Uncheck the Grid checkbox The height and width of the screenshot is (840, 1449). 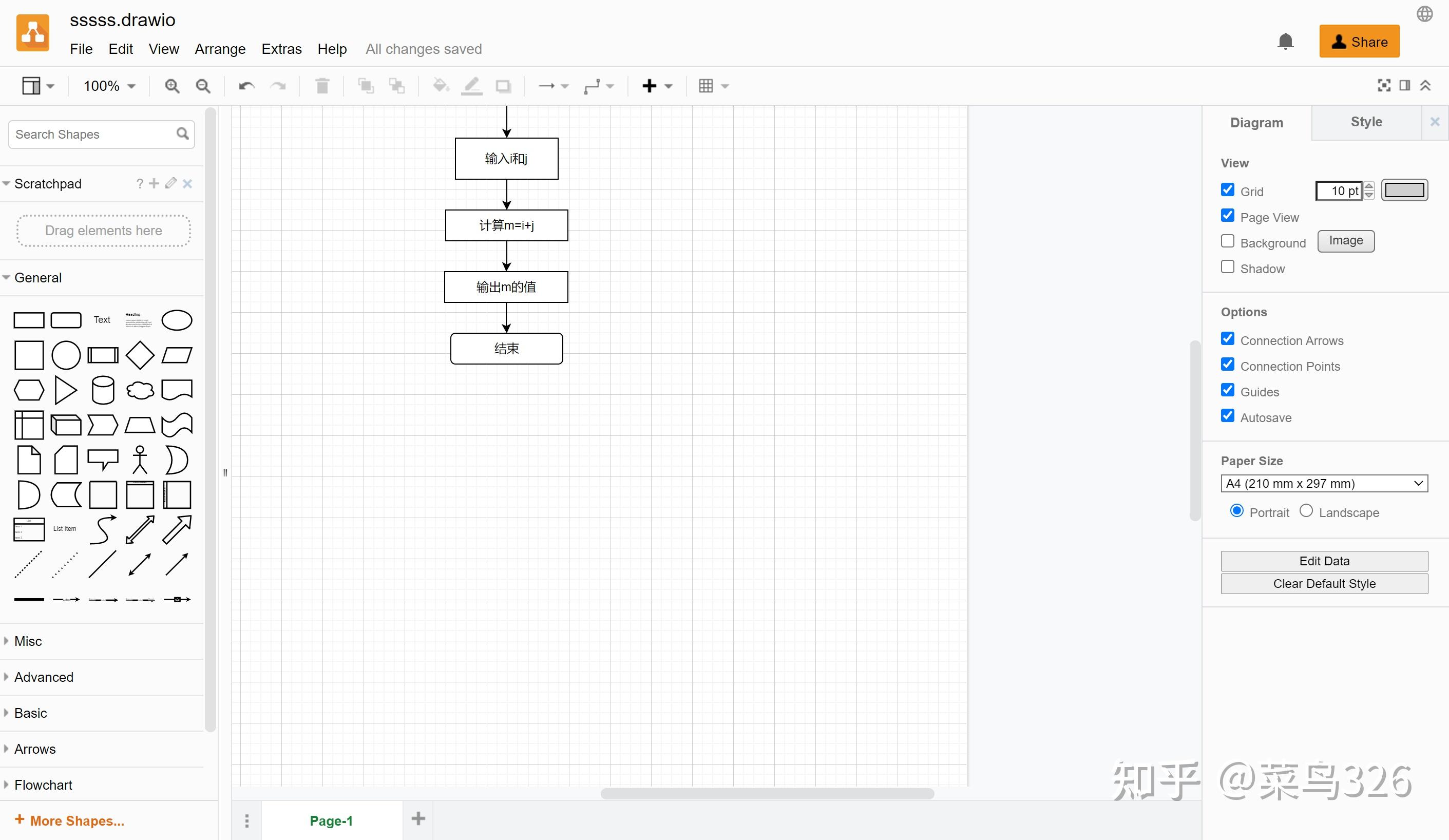pyautogui.click(x=1228, y=190)
